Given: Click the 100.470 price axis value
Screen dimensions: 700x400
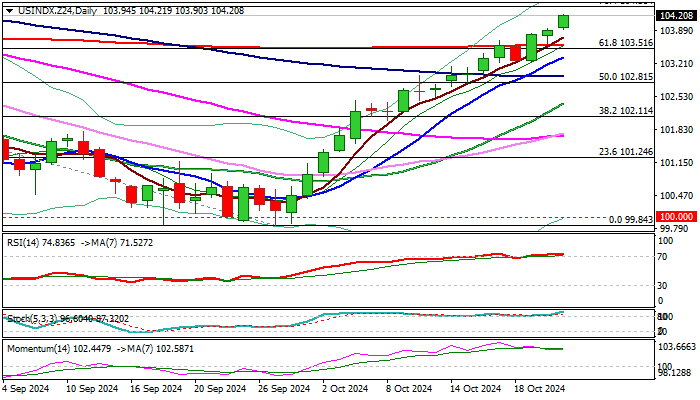Looking at the screenshot, I should point(676,196).
